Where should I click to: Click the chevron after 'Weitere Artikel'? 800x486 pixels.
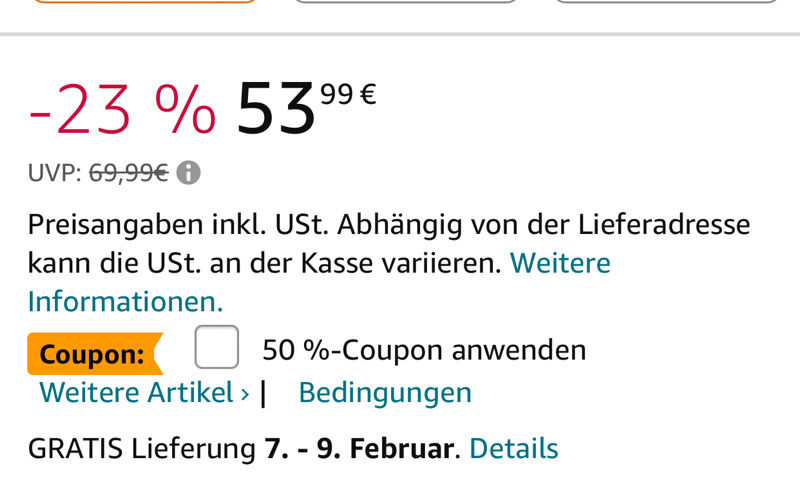pos(245,394)
